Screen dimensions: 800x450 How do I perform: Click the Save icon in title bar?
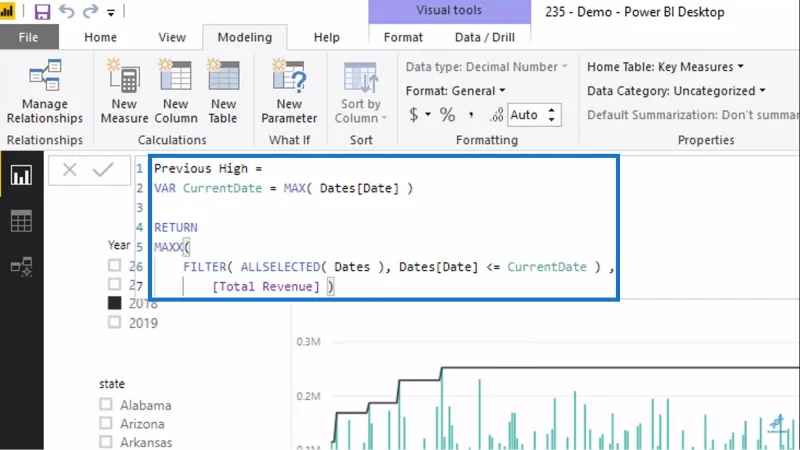[x=42, y=11]
